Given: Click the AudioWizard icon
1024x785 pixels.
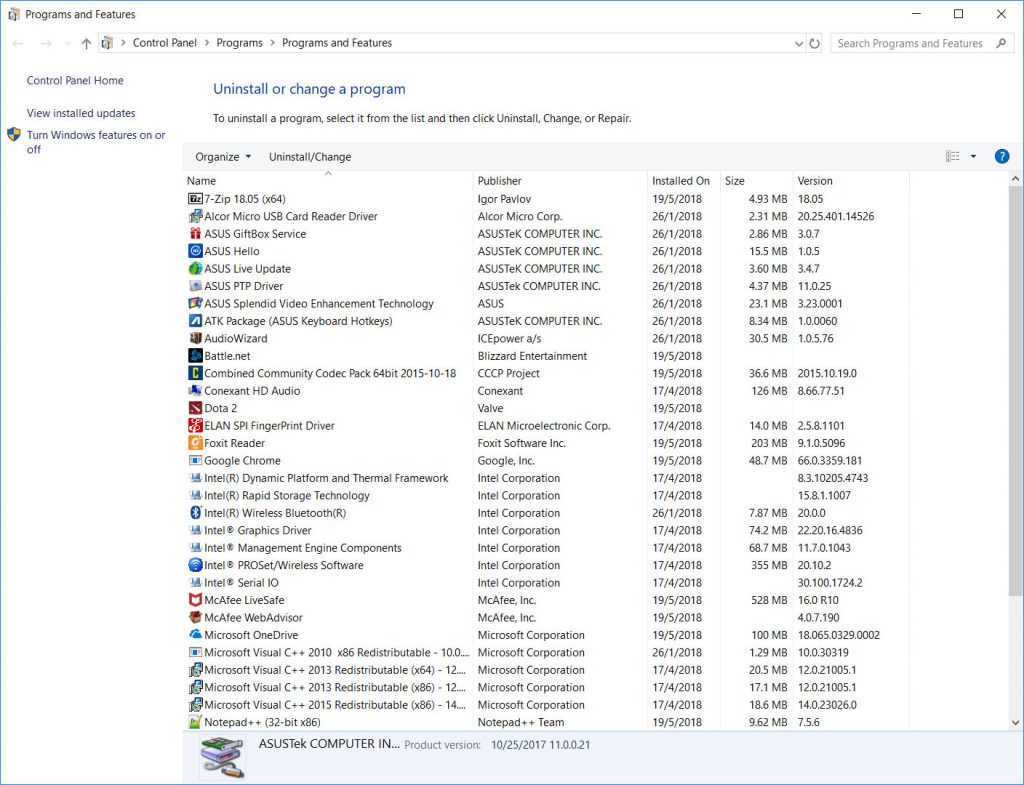Looking at the screenshot, I should 195,338.
